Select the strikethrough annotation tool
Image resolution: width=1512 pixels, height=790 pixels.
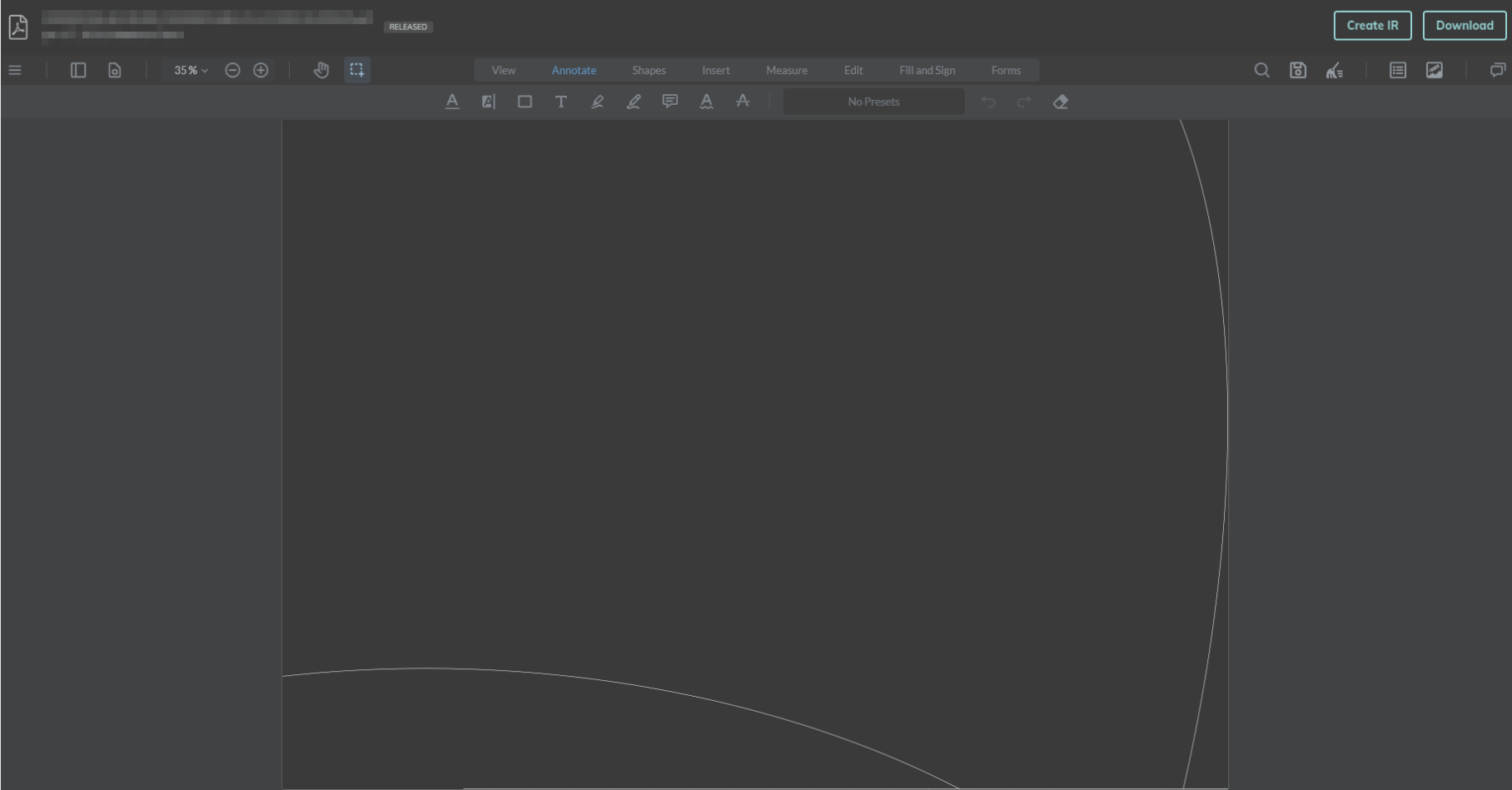[743, 101]
